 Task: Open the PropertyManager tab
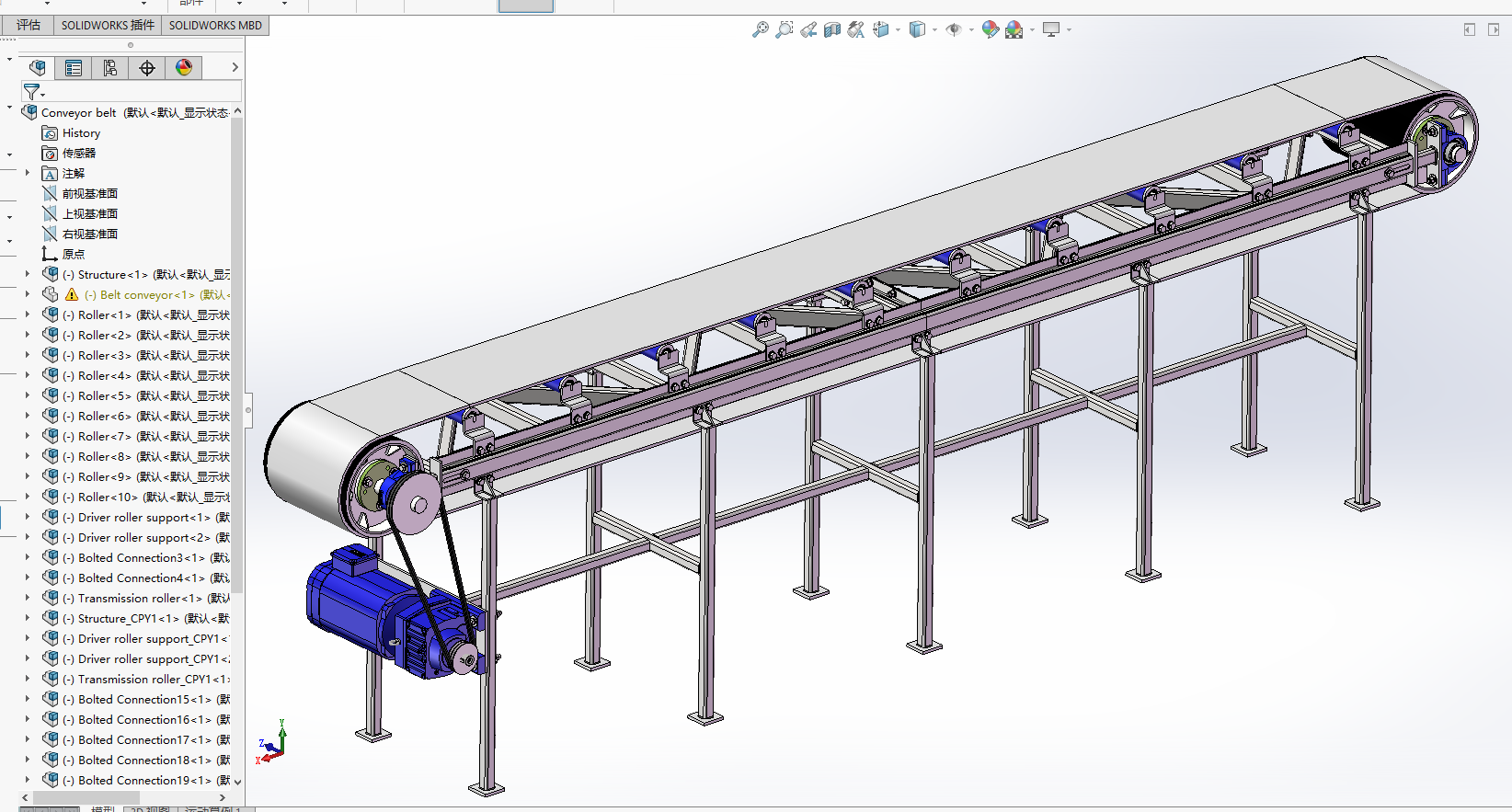(74, 67)
